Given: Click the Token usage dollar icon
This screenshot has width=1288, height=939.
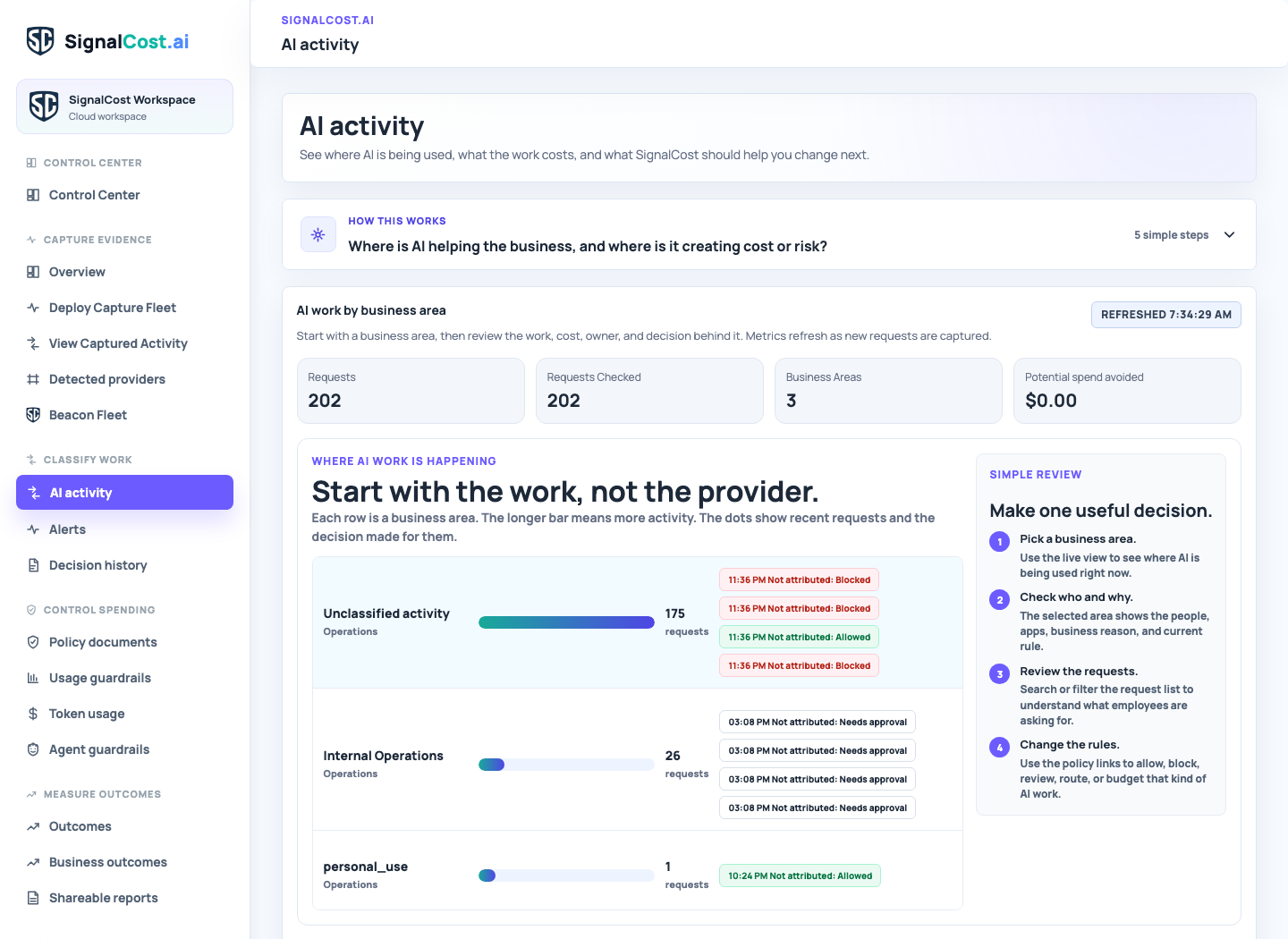Looking at the screenshot, I should 33,714.
